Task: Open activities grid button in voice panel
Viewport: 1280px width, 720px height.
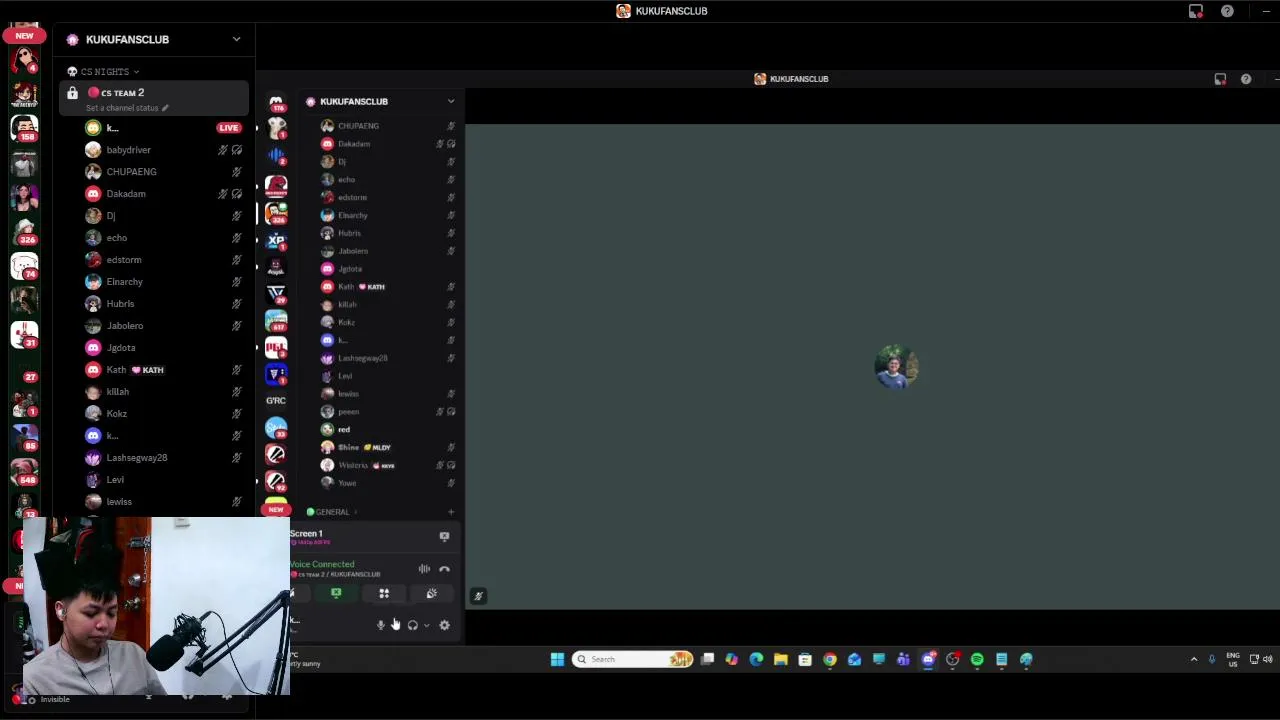Action: 384,594
